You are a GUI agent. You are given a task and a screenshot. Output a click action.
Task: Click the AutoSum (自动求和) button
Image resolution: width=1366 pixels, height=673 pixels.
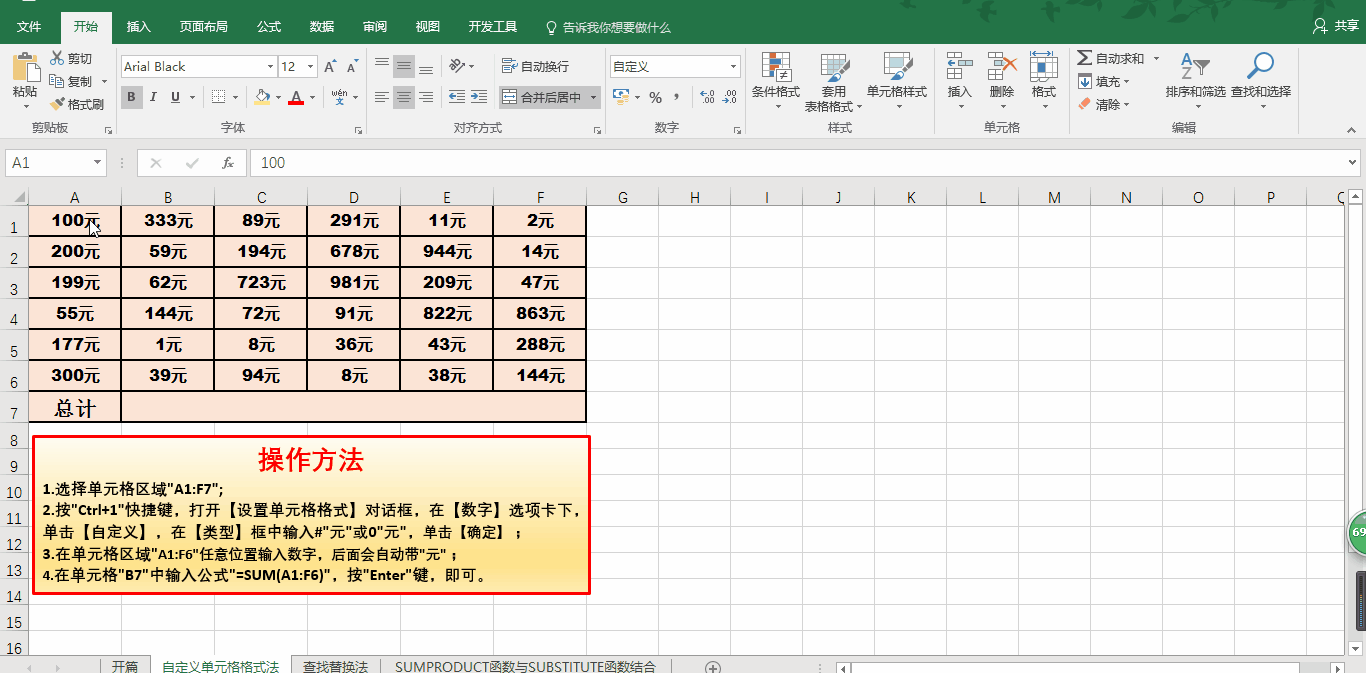(x=1111, y=59)
